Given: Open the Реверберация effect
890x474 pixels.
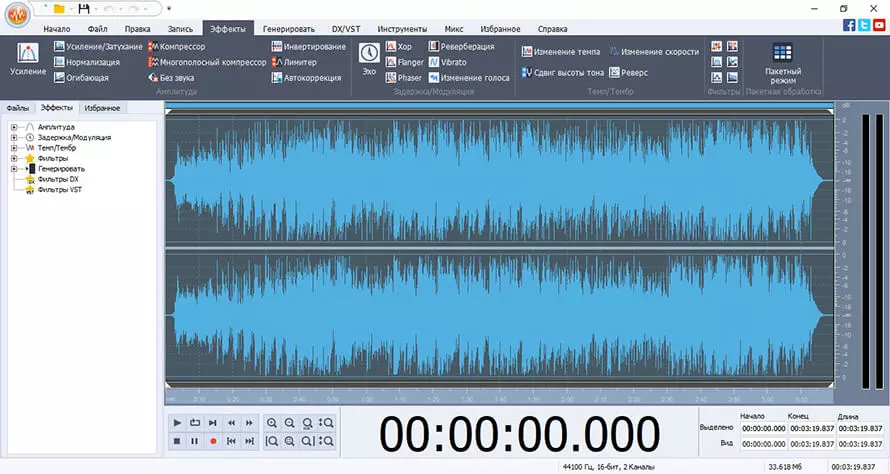Looking at the screenshot, I should pos(461,47).
